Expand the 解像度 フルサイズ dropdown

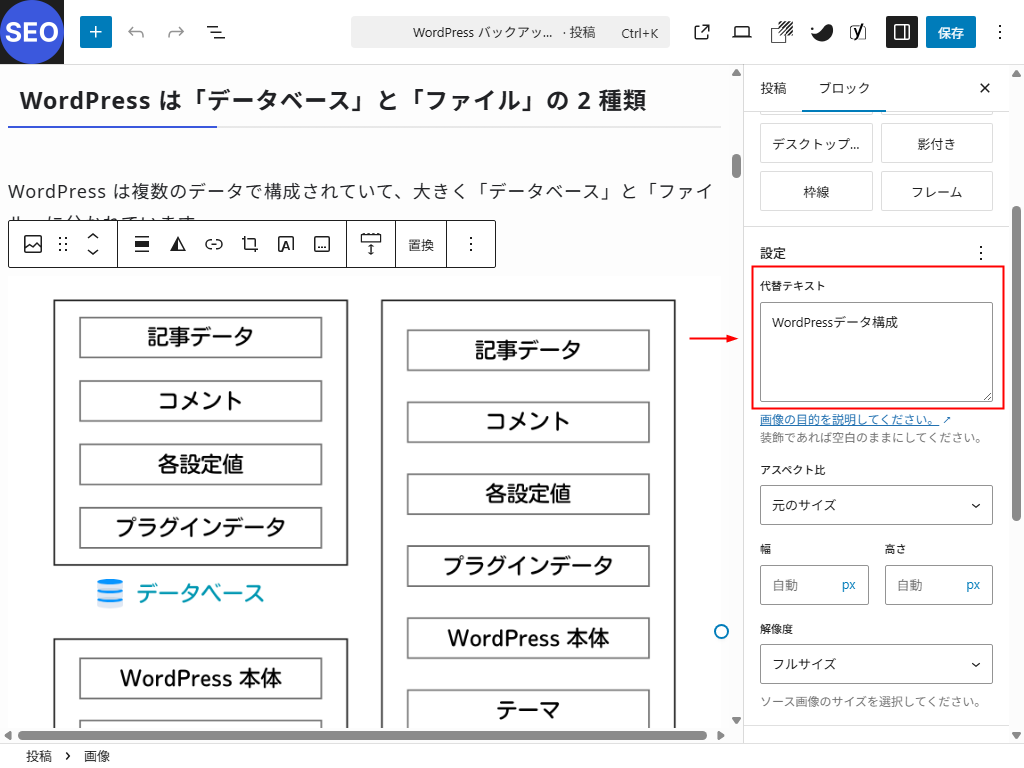[876, 664]
